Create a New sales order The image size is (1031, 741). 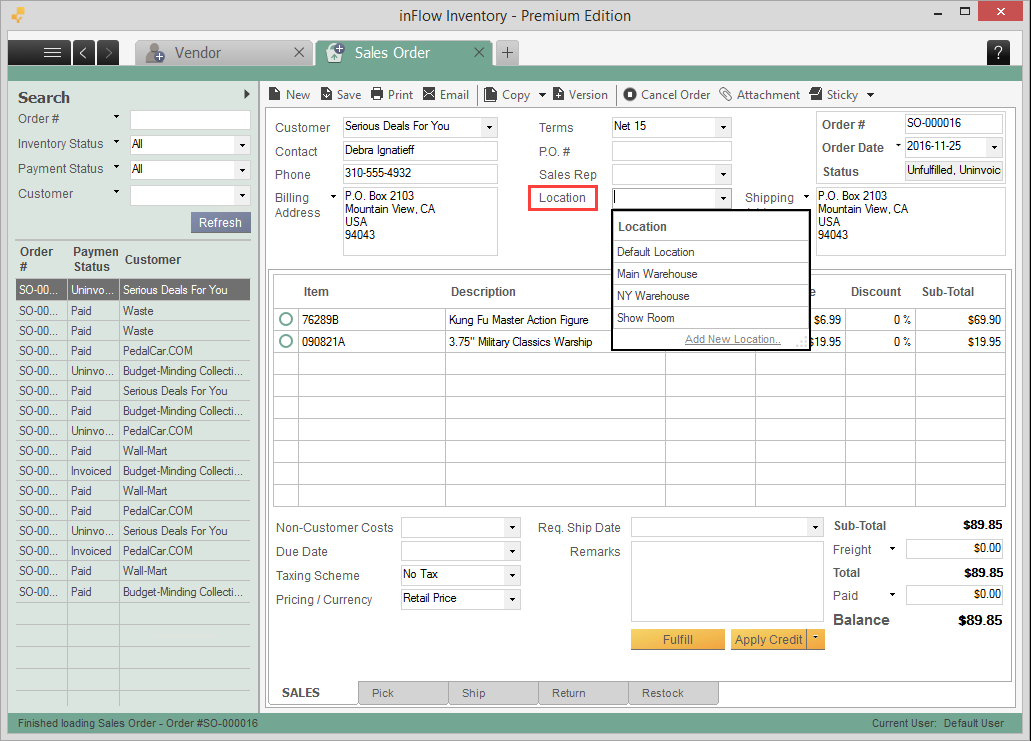coord(289,95)
